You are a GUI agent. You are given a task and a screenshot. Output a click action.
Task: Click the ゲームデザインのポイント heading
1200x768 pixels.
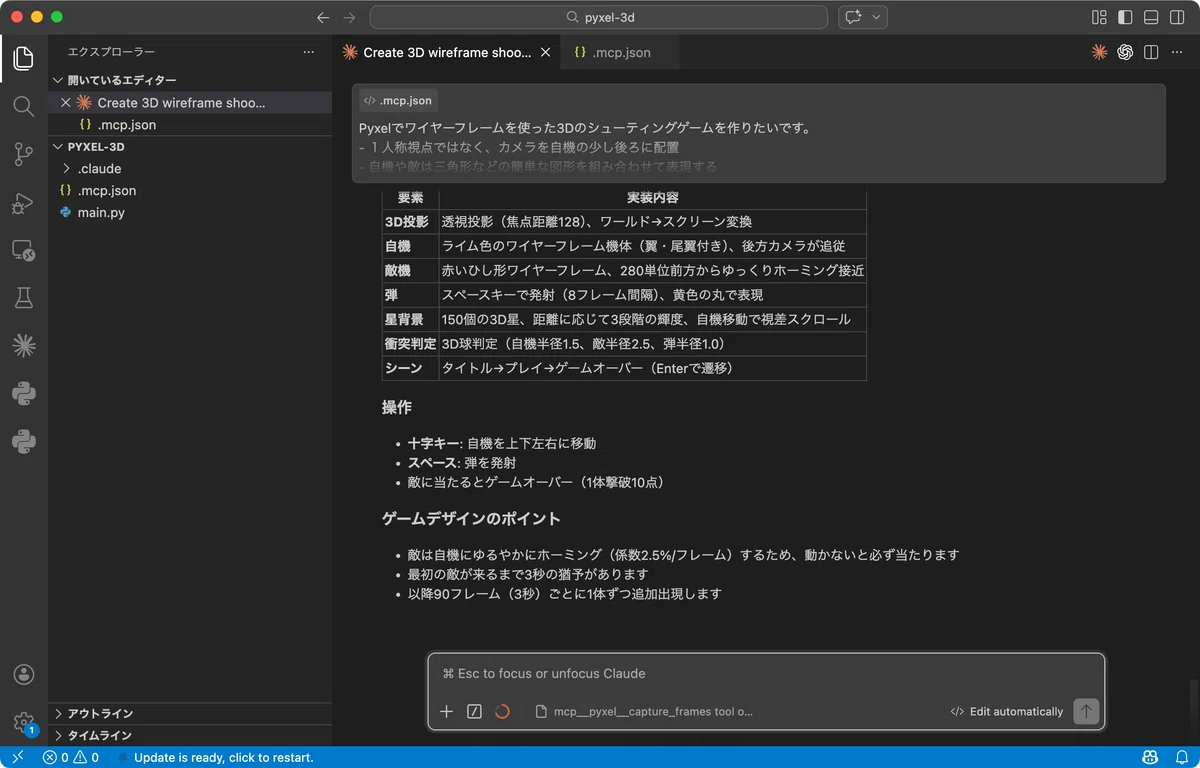pyautogui.click(x=471, y=518)
